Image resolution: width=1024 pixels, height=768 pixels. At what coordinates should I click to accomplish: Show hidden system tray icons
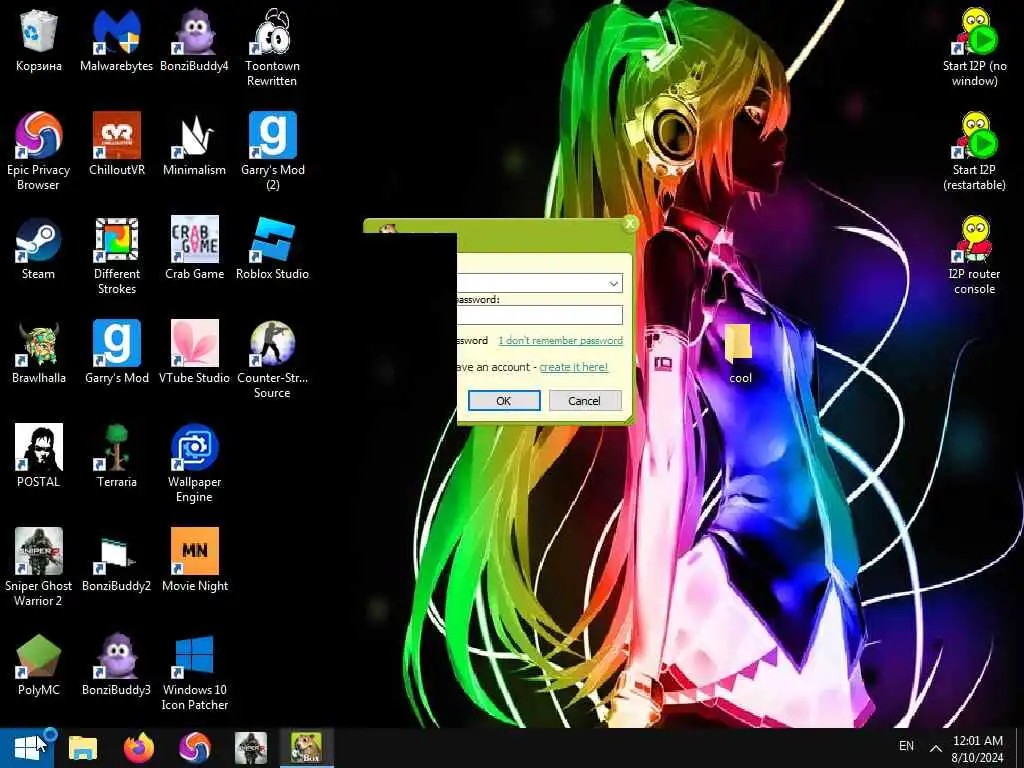935,748
